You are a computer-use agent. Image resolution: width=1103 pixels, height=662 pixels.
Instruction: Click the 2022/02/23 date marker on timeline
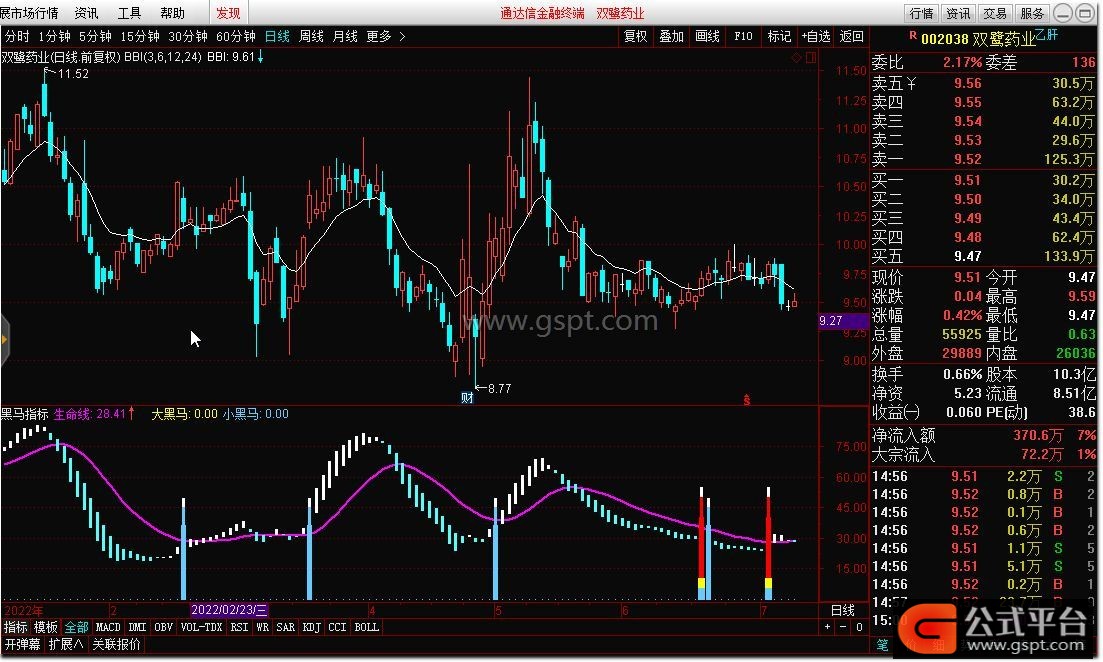(x=229, y=610)
